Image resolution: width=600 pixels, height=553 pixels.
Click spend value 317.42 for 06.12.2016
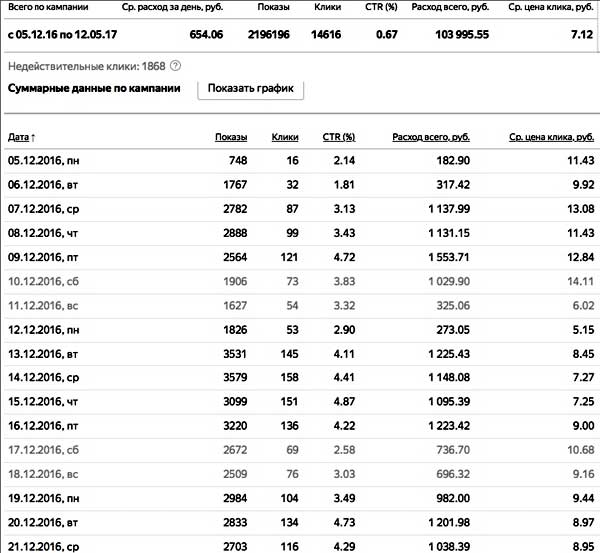pyautogui.click(x=453, y=185)
